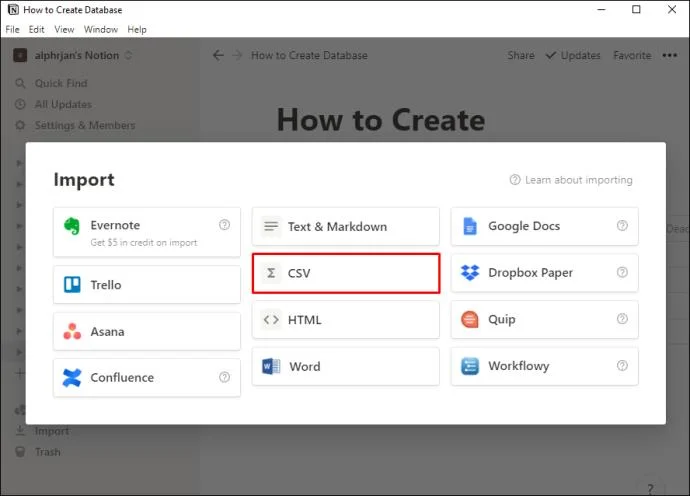Click the Dropbox Paper icon

470,273
